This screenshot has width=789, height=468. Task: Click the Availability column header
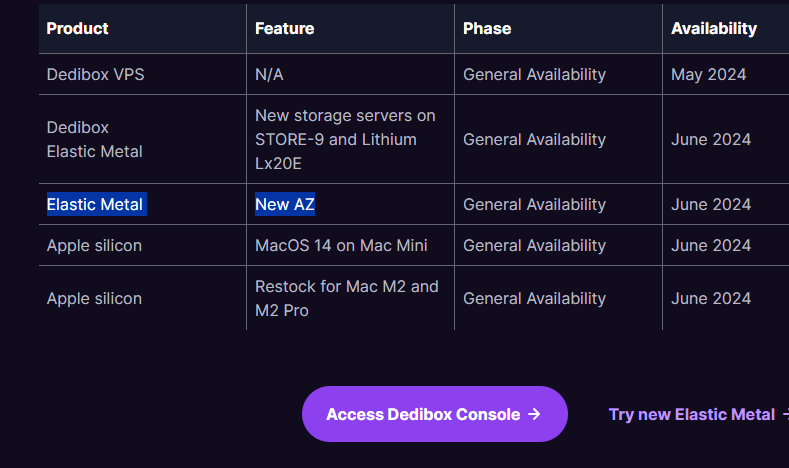coord(714,28)
